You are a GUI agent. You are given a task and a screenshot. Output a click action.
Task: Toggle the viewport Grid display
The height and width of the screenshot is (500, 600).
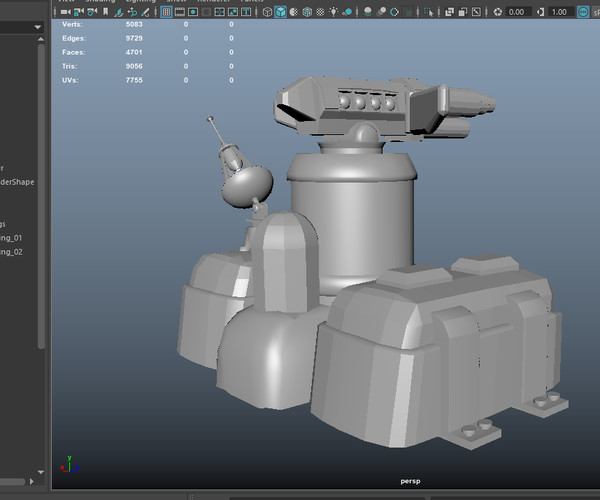pos(167,12)
